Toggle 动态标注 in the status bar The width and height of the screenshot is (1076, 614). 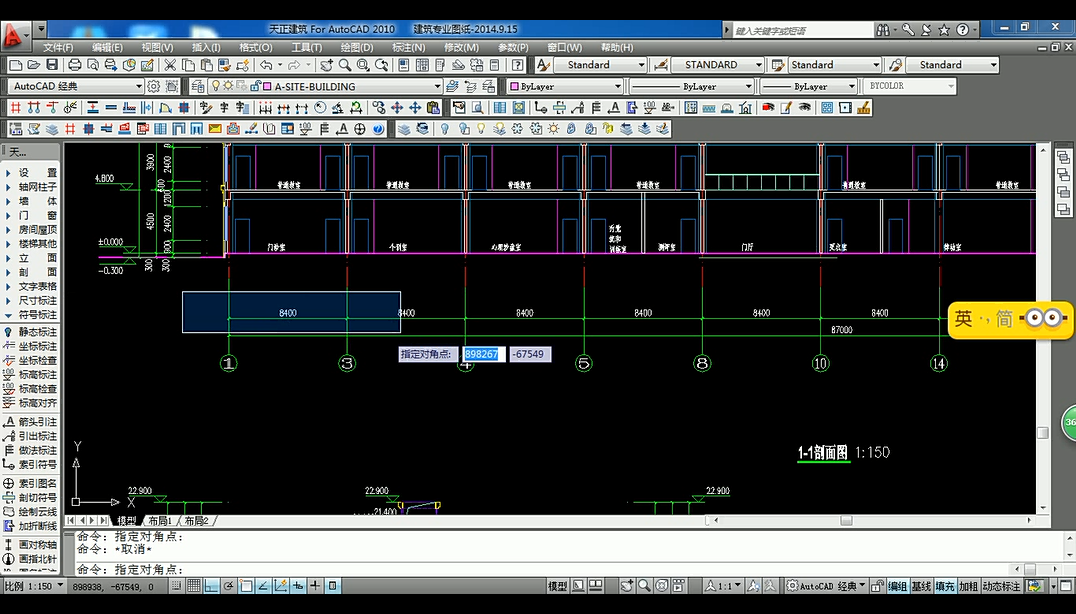pos(1003,587)
